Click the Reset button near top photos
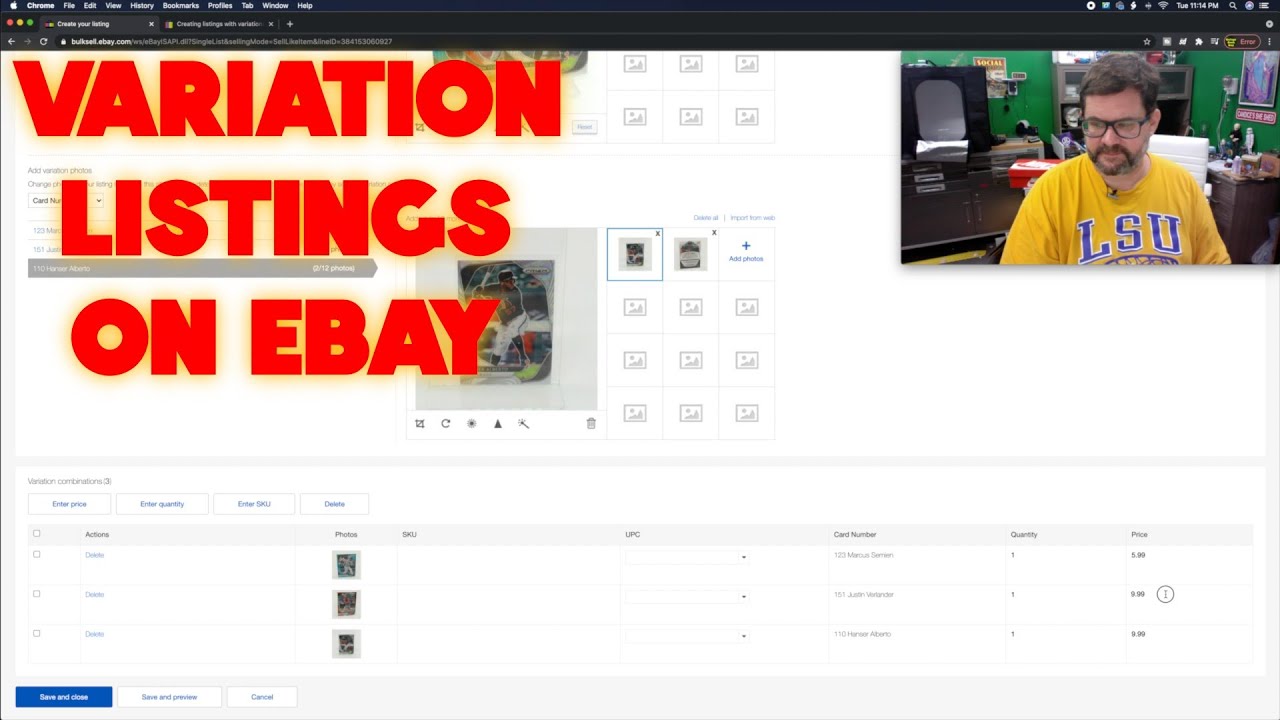The image size is (1280, 720). pyautogui.click(x=585, y=127)
